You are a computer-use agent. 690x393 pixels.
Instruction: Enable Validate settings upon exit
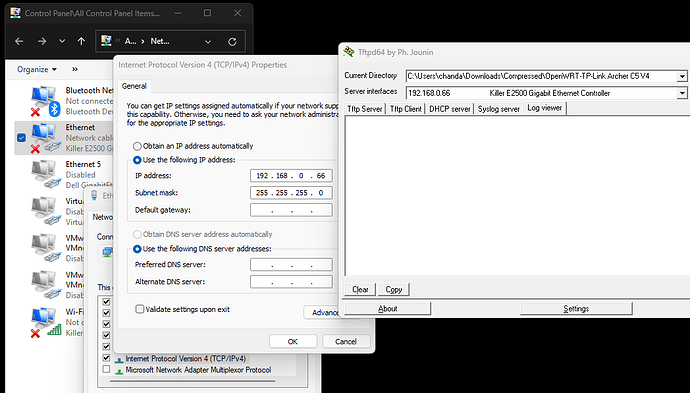click(139, 309)
